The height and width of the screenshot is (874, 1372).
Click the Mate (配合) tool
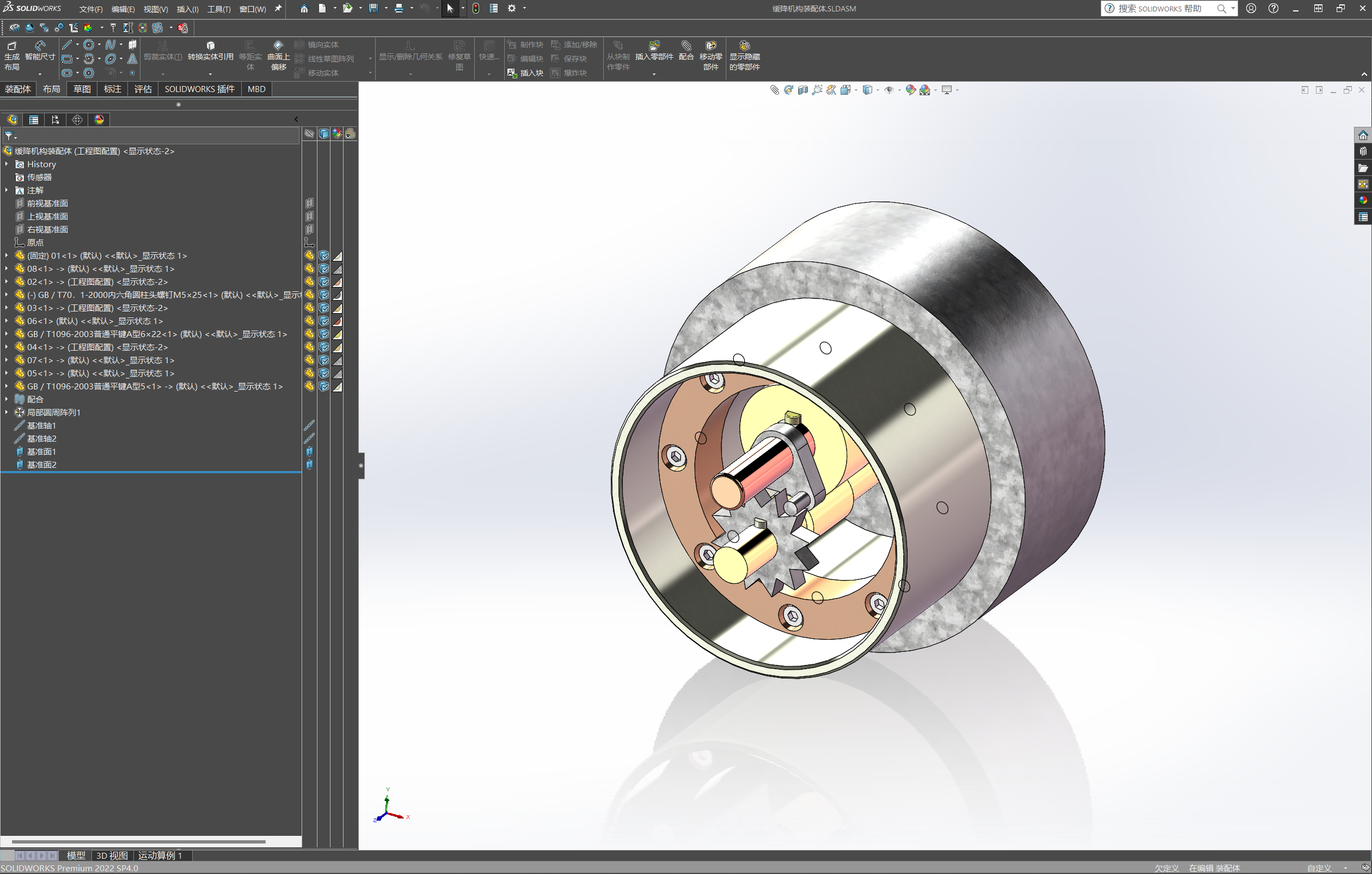point(687,50)
